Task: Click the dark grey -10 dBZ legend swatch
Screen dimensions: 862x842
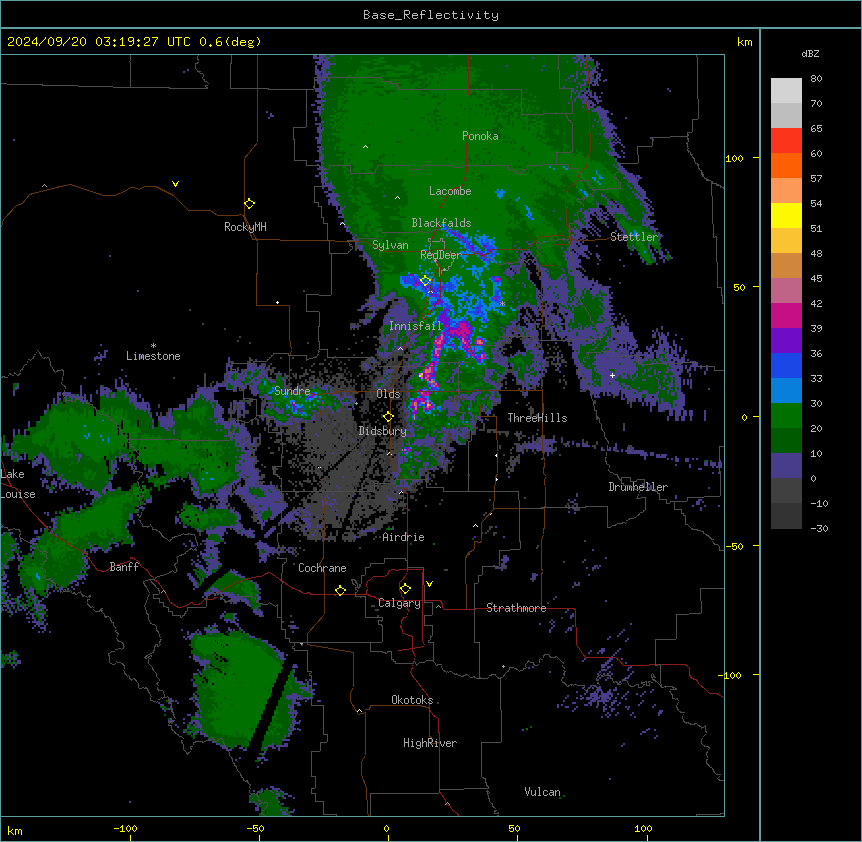Action: click(786, 516)
